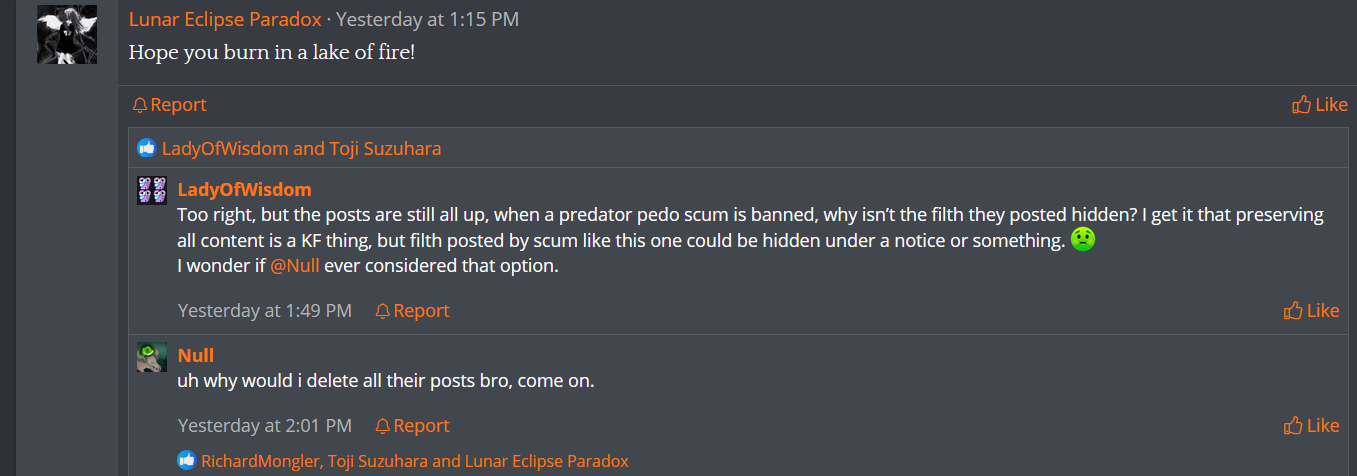Click Null's avatar icon
This screenshot has height=476, width=1357.
(151, 357)
